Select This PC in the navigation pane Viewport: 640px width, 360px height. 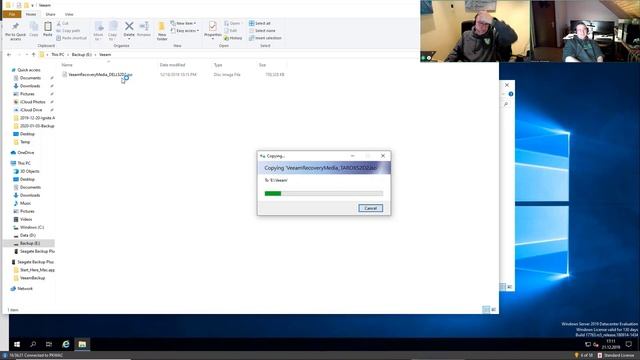tap(24, 163)
